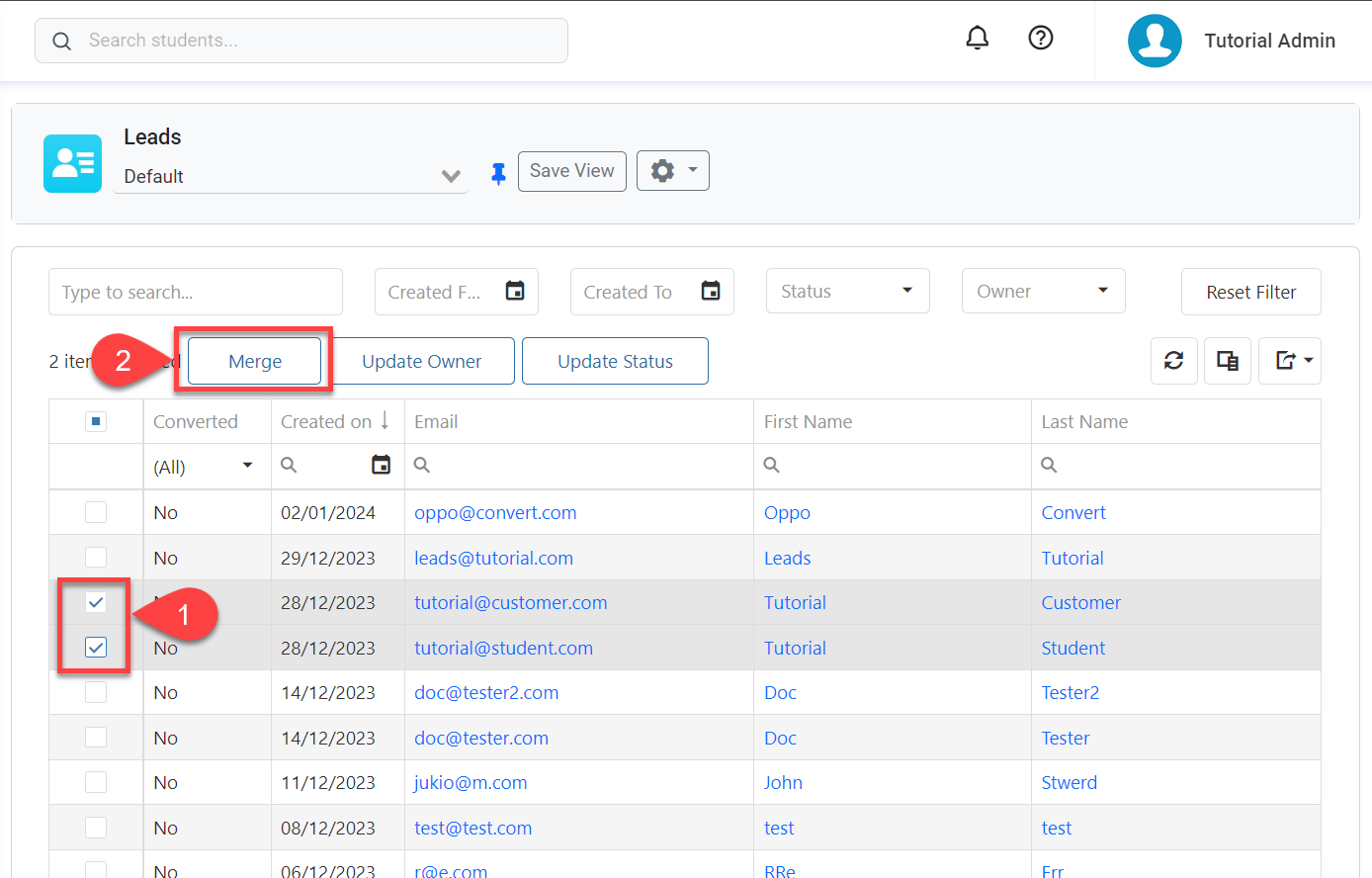
Task: Focus the Search students field
Action: [x=301, y=41]
